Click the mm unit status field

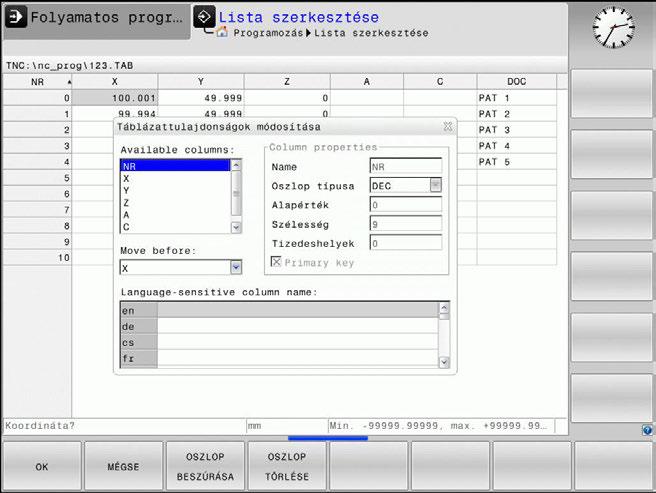(287, 426)
